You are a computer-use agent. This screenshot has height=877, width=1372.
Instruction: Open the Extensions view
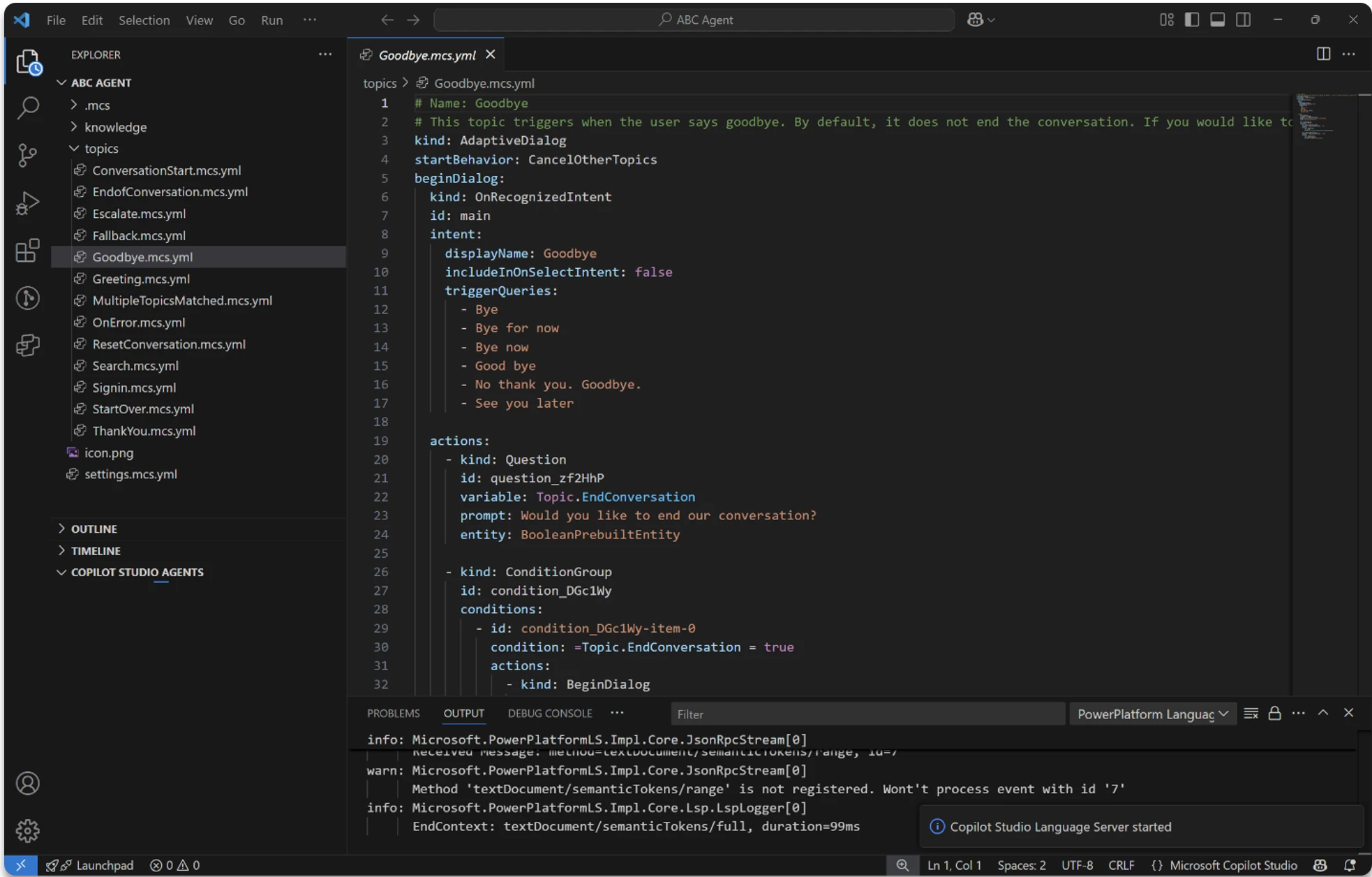(28, 251)
